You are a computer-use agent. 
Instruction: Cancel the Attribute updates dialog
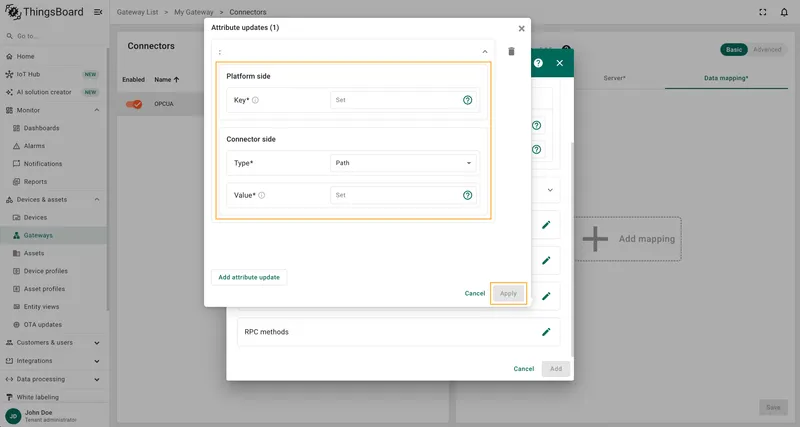[474, 293]
